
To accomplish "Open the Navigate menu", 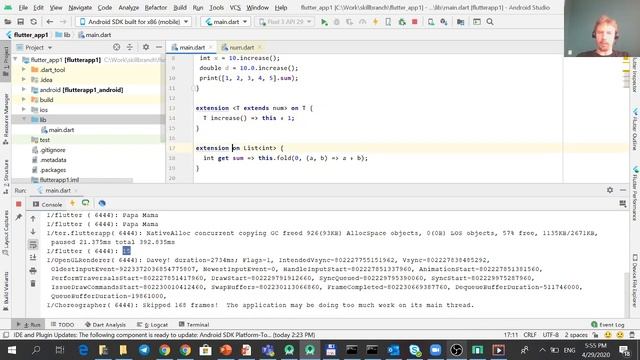I will (x=80, y=7).
